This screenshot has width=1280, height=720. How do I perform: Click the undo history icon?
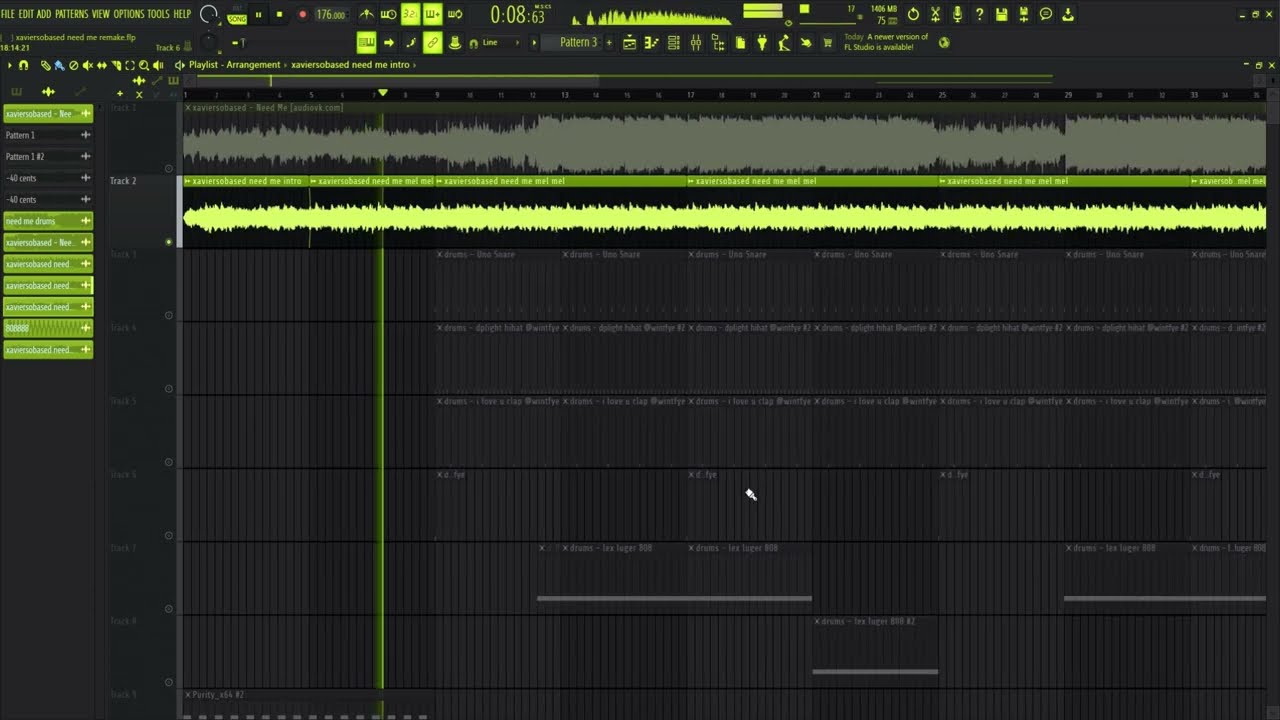913,14
